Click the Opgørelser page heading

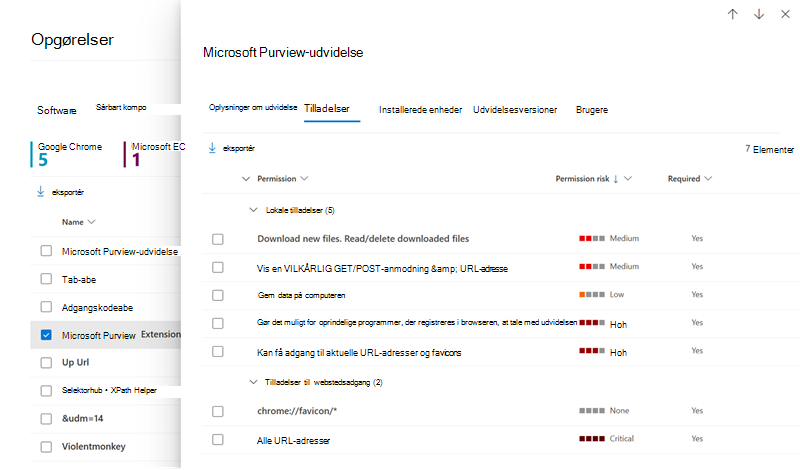point(72,40)
